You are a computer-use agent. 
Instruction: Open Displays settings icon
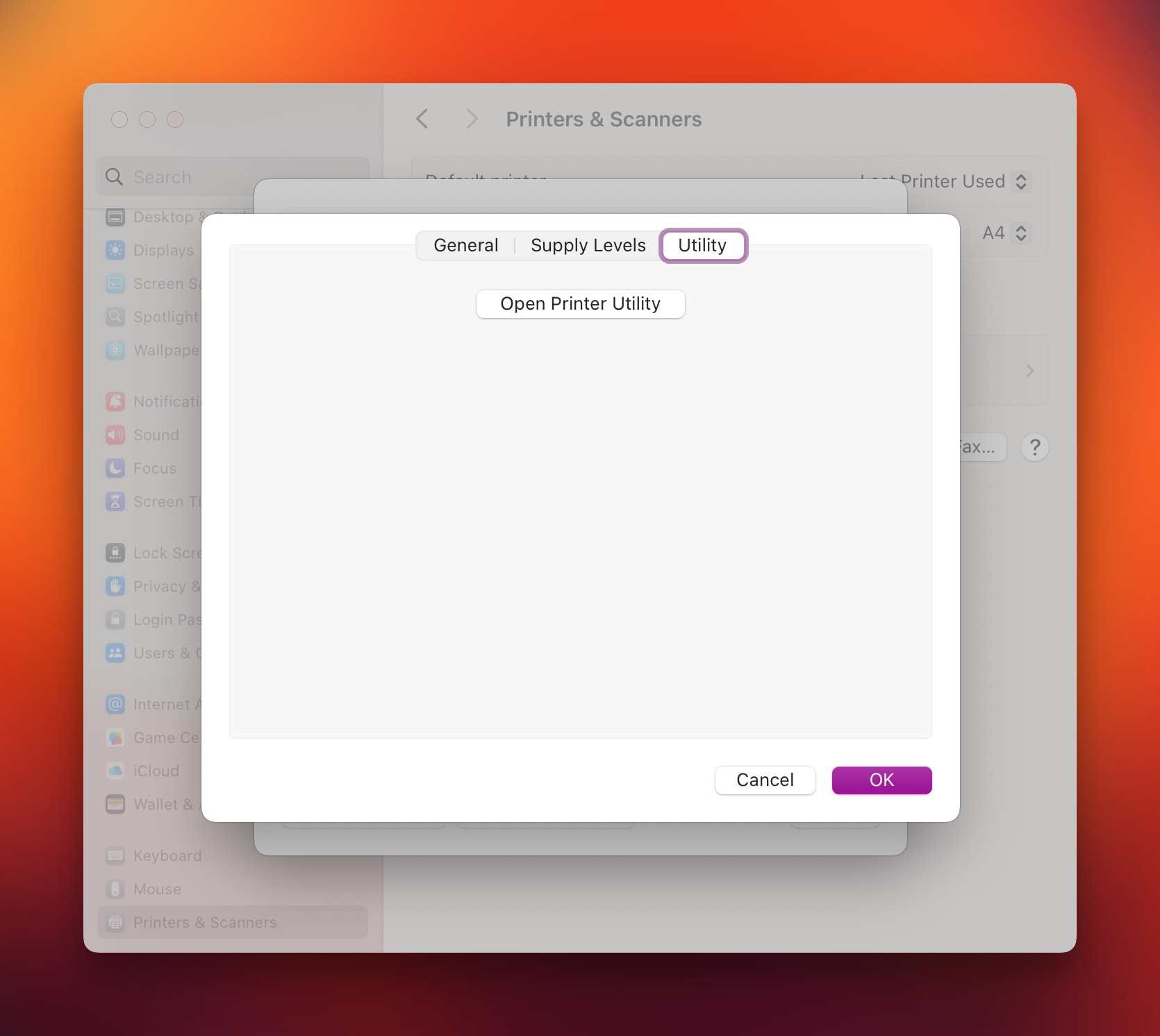(115, 250)
